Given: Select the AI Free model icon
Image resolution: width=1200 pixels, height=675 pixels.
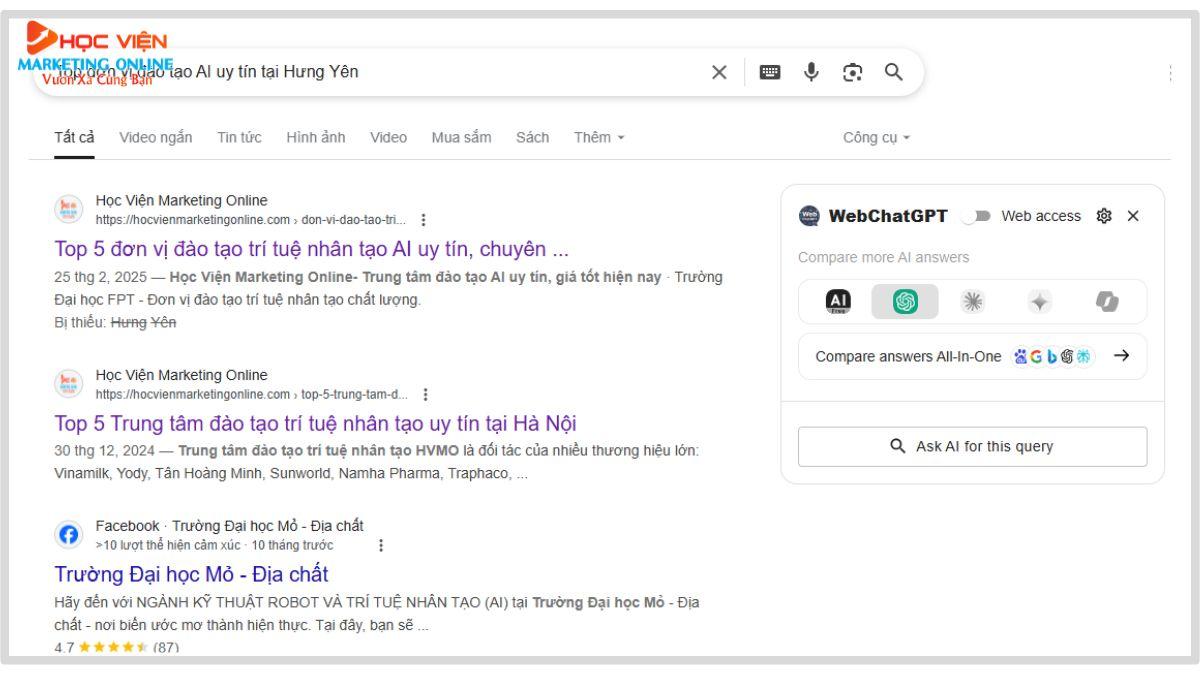Looking at the screenshot, I should pos(837,301).
